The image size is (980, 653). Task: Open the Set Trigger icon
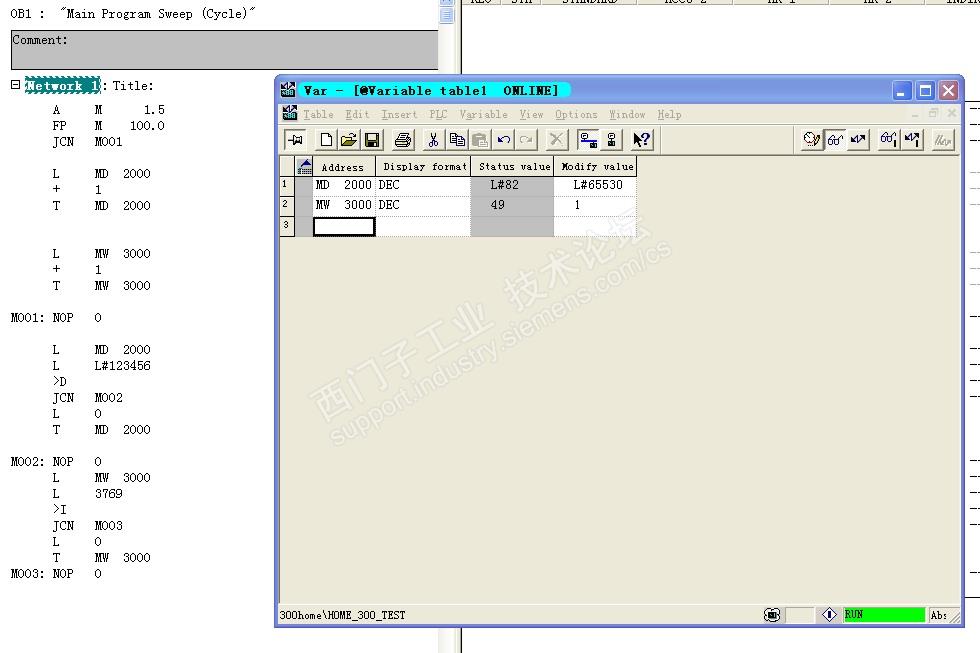point(811,139)
